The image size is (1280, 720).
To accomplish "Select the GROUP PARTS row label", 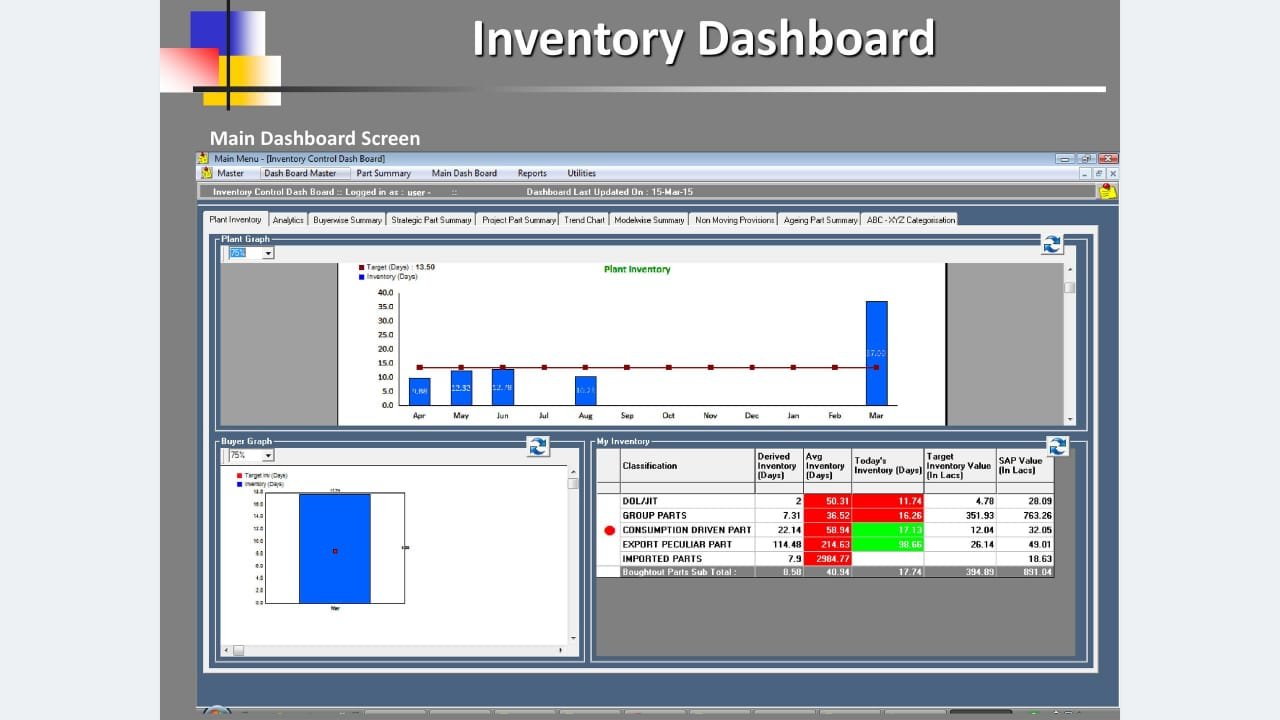I will point(654,516).
